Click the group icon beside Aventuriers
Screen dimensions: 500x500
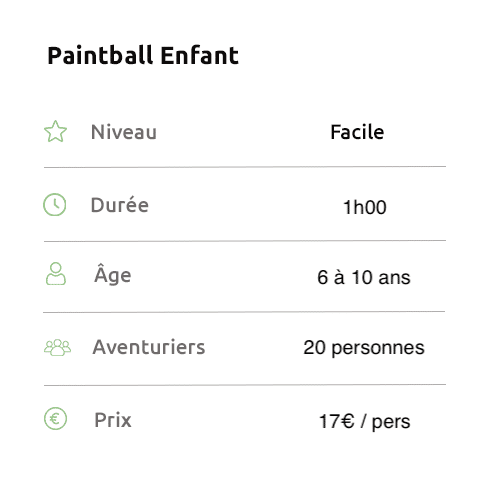57,347
